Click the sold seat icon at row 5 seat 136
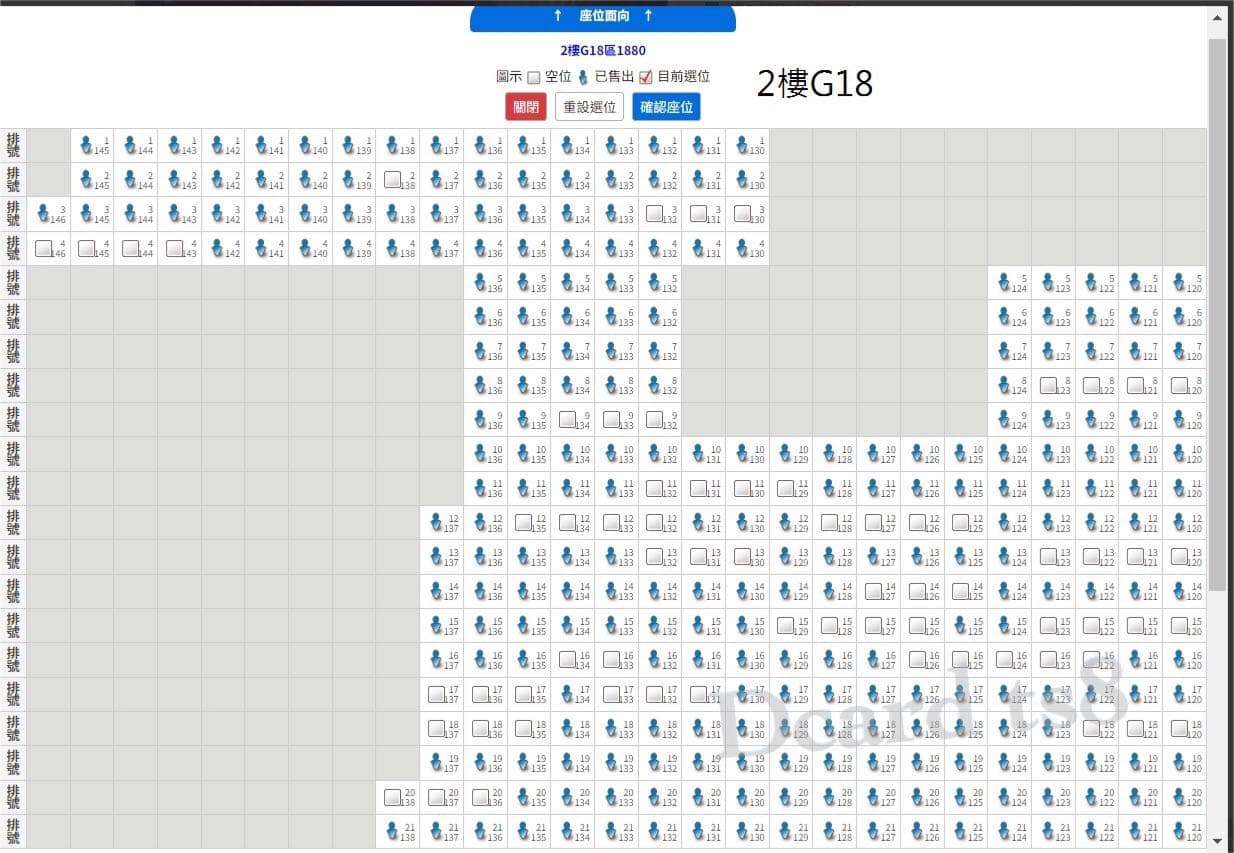Screen dimensions: 1234x853 pos(480,282)
